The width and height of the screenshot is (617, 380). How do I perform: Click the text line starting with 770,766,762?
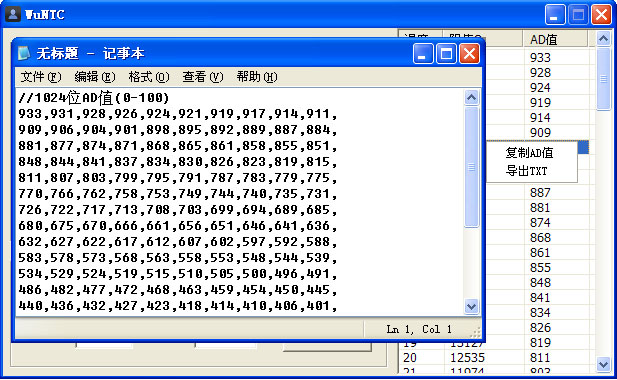point(177,194)
